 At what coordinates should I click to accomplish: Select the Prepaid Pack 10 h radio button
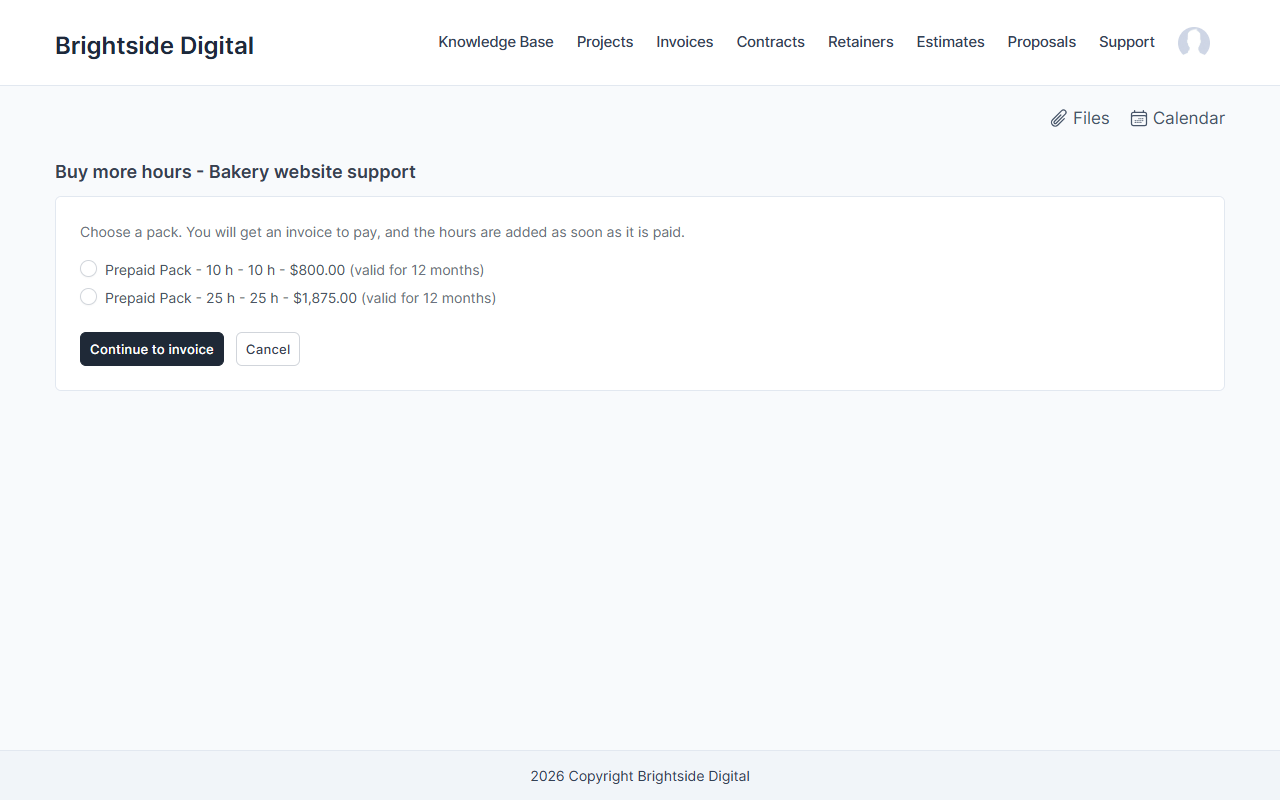pos(89,269)
